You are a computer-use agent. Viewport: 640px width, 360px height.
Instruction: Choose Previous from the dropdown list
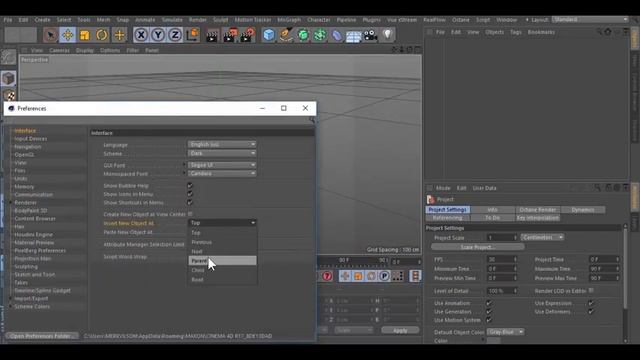[x=222, y=242]
